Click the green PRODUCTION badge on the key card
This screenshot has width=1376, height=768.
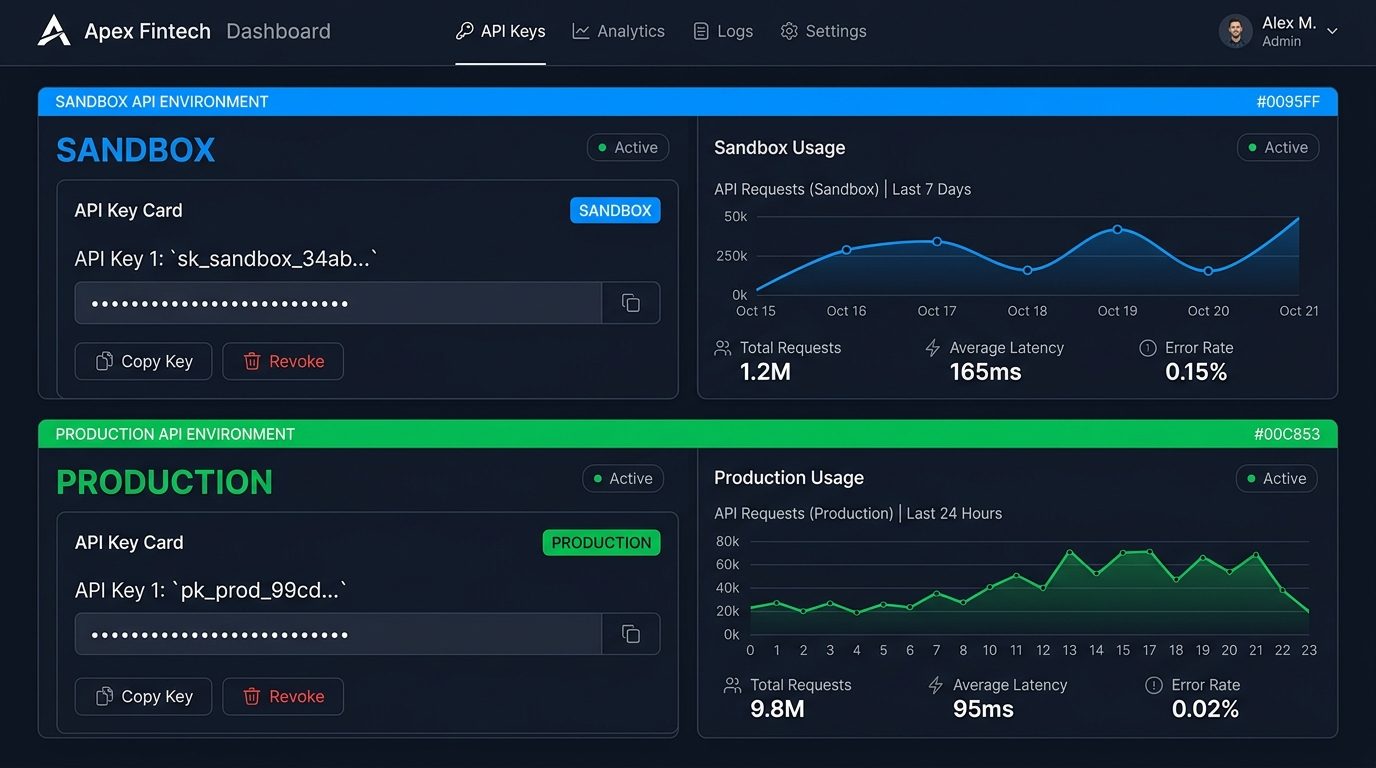(x=601, y=543)
